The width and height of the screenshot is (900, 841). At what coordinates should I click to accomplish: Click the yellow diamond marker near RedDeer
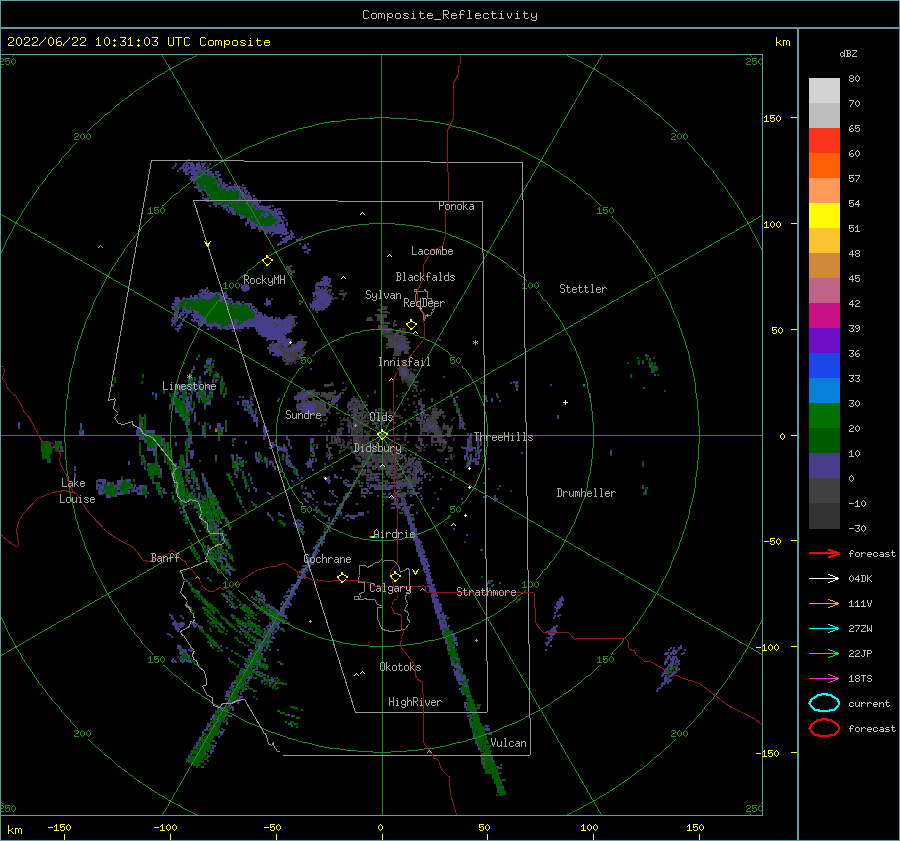point(412,325)
